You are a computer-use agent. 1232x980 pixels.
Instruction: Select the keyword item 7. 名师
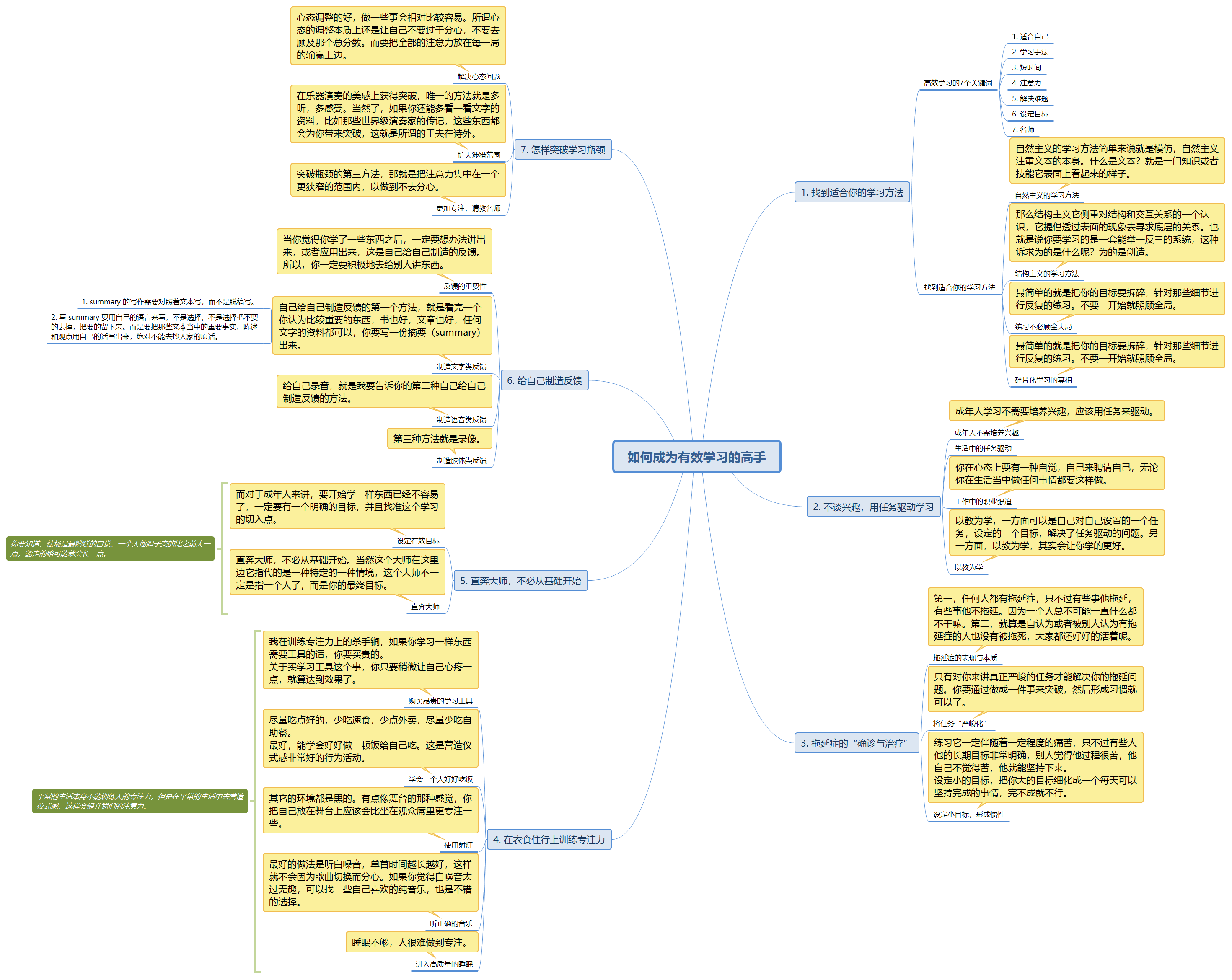tap(1022, 130)
